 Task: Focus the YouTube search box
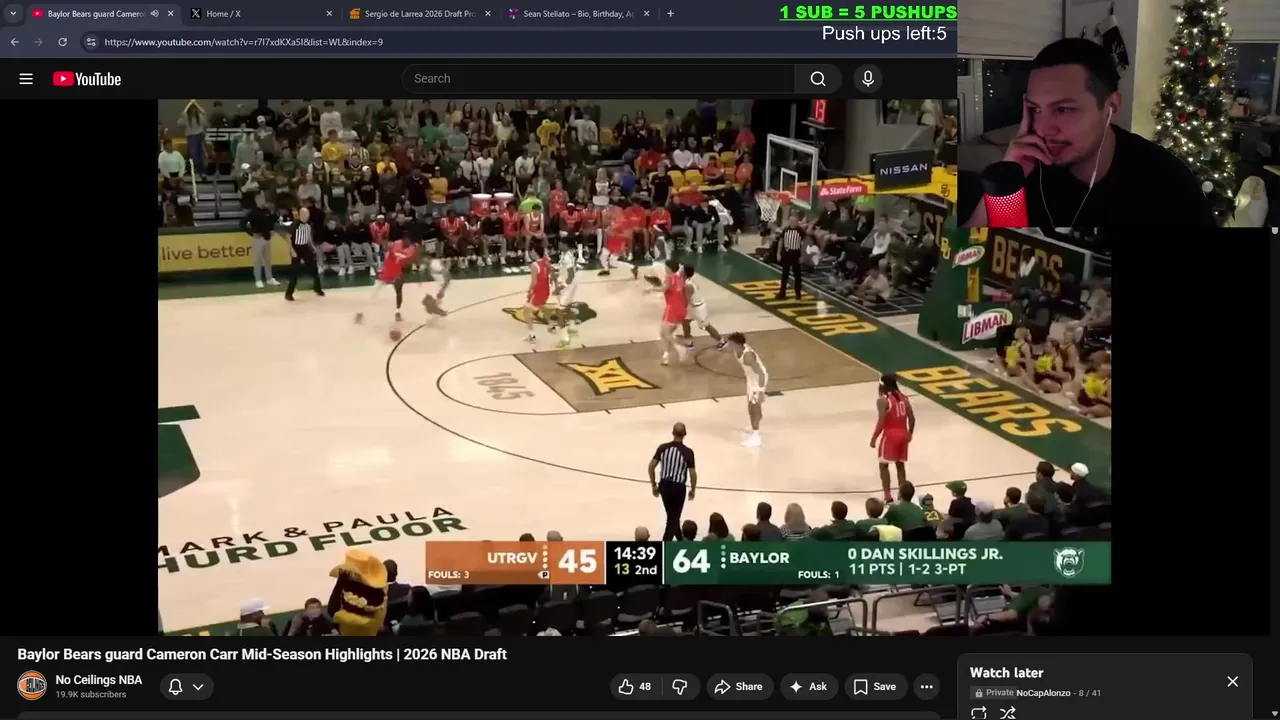click(598, 79)
